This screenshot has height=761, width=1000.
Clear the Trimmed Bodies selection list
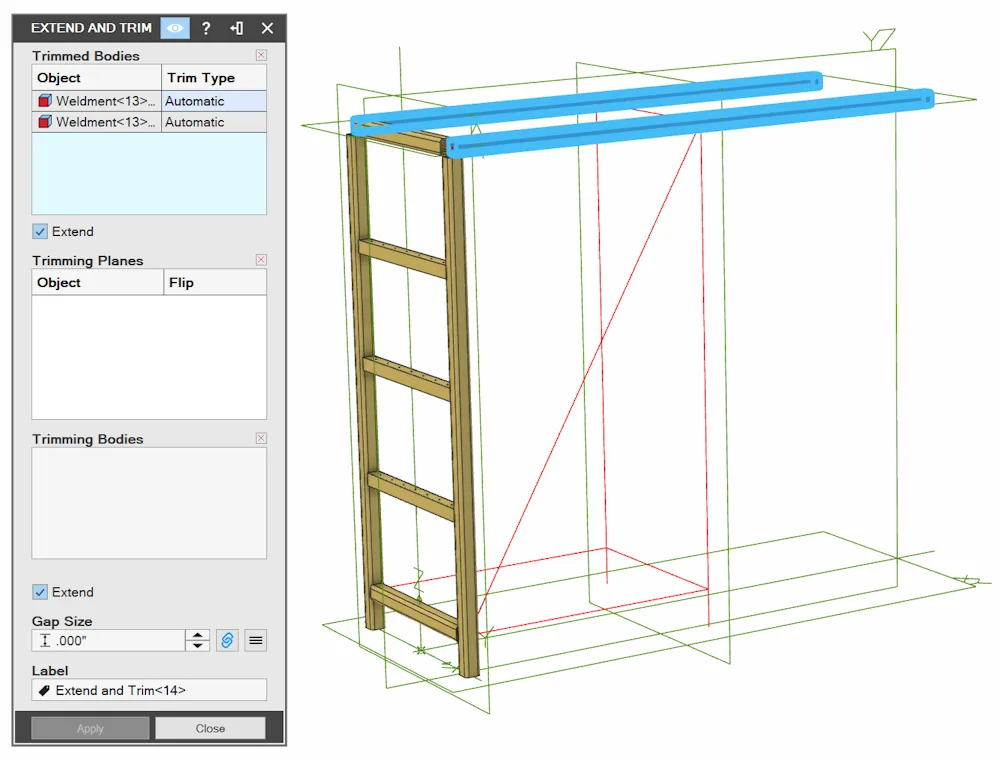(x=261, y=55)
